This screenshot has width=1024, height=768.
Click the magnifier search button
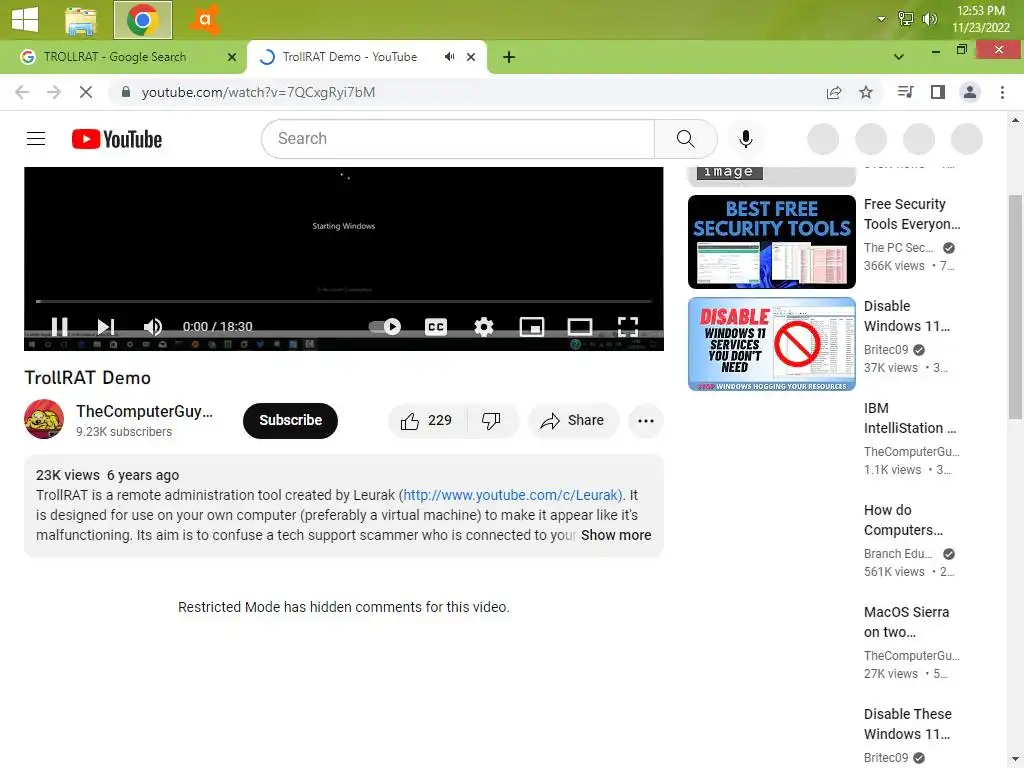686,138
